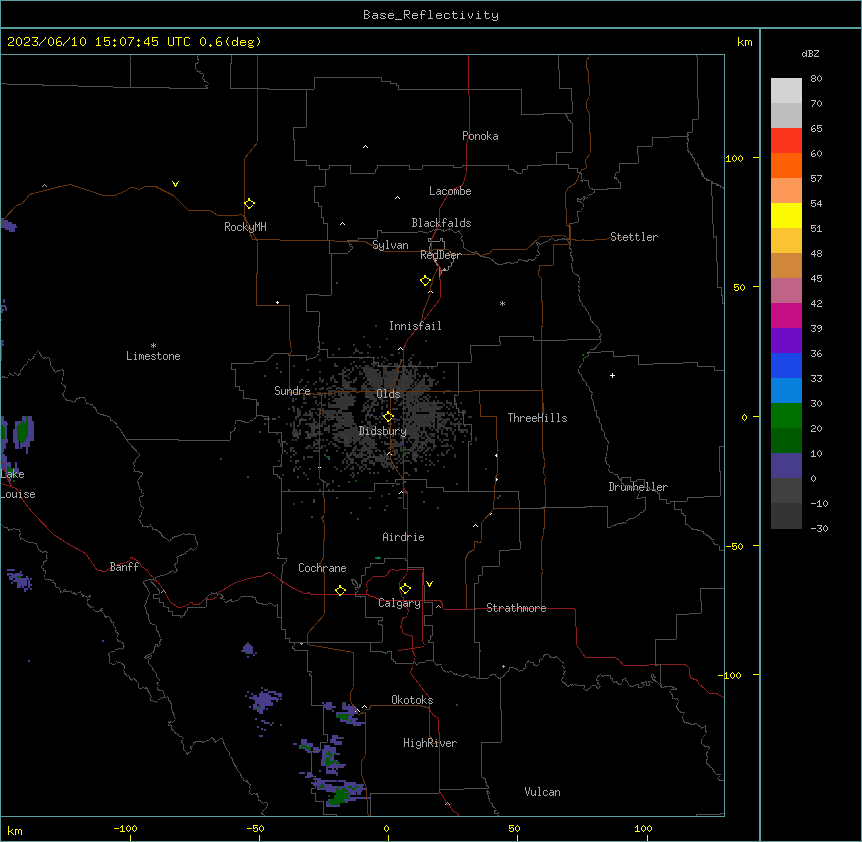Click the 50 tick on the right axis
Screen dimensions: 862x842
pos(739,287)
